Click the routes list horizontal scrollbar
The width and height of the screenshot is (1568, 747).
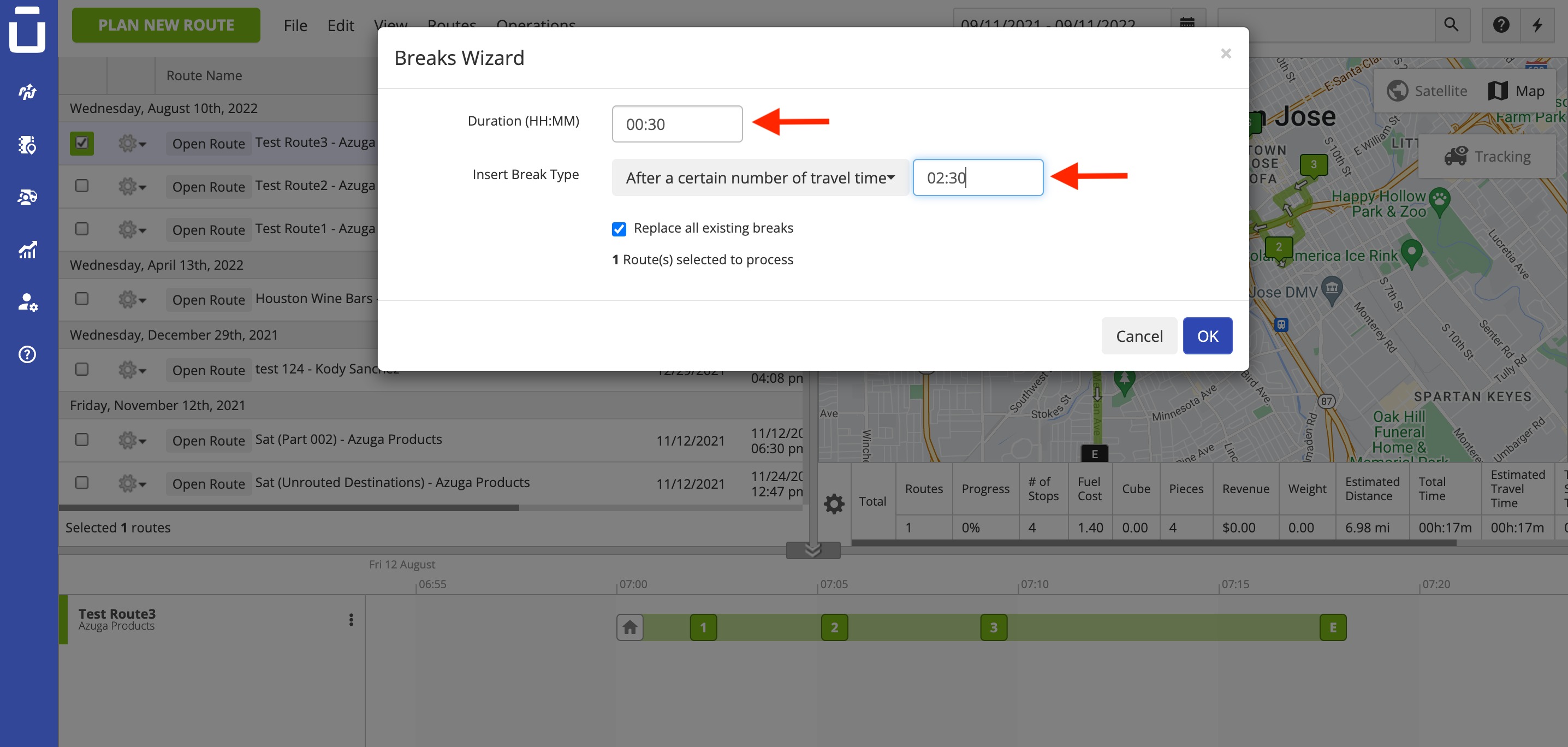click(x=289, y=508)
